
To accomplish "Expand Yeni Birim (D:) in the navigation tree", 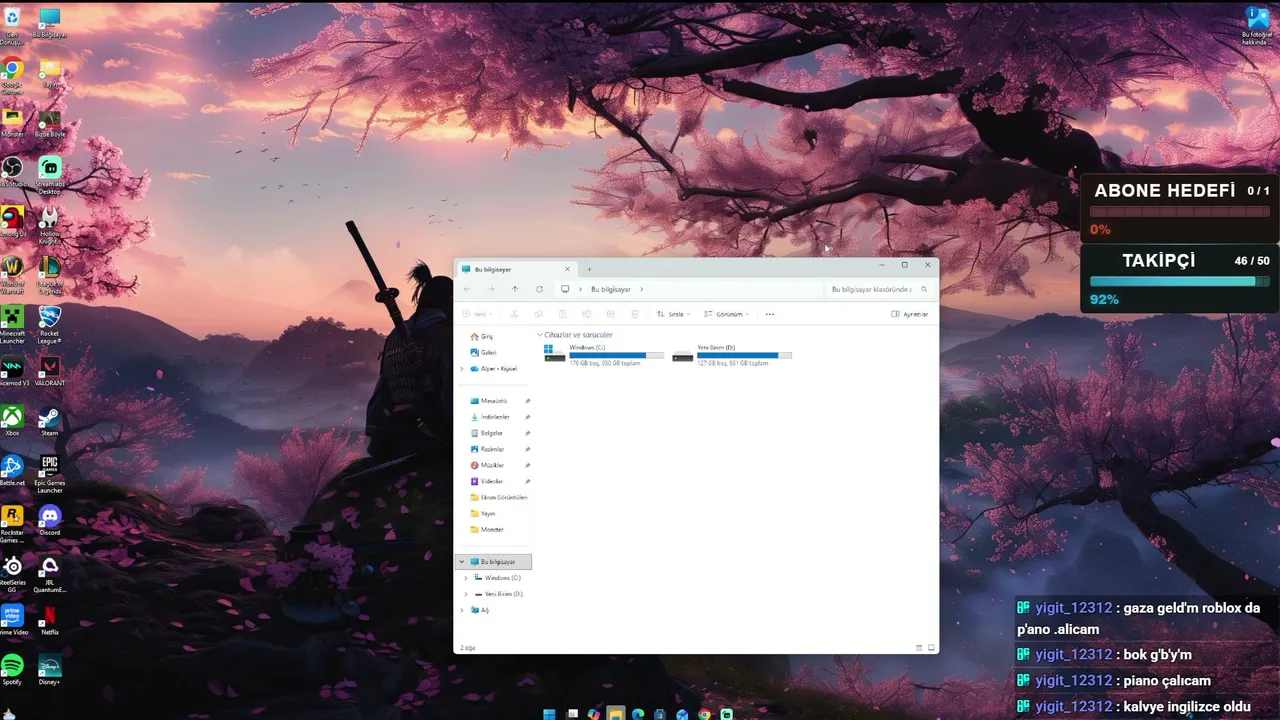I will 466,594.
